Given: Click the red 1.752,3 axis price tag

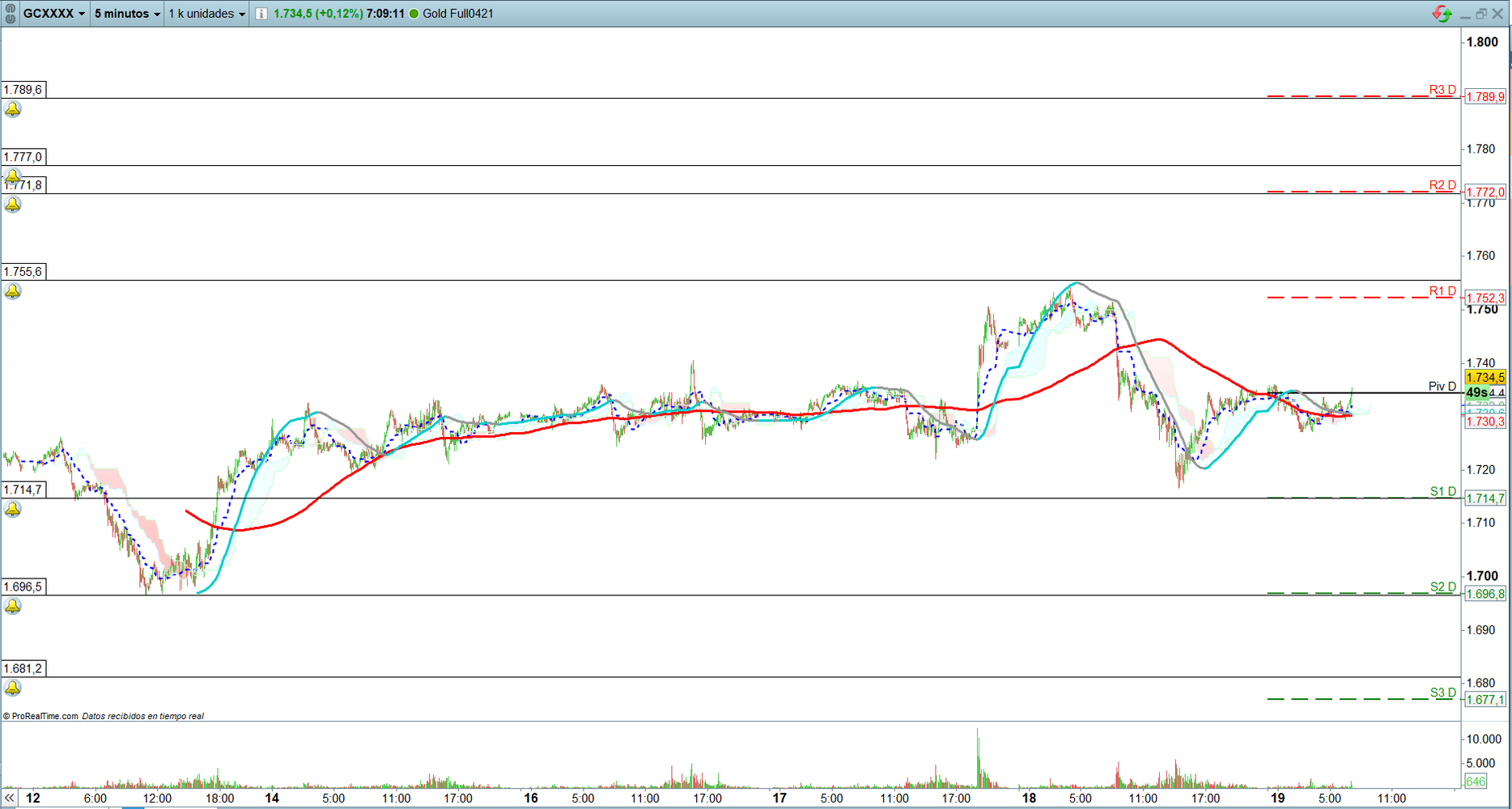Looking at the screenshot, I should click(x=1485, y=298).
